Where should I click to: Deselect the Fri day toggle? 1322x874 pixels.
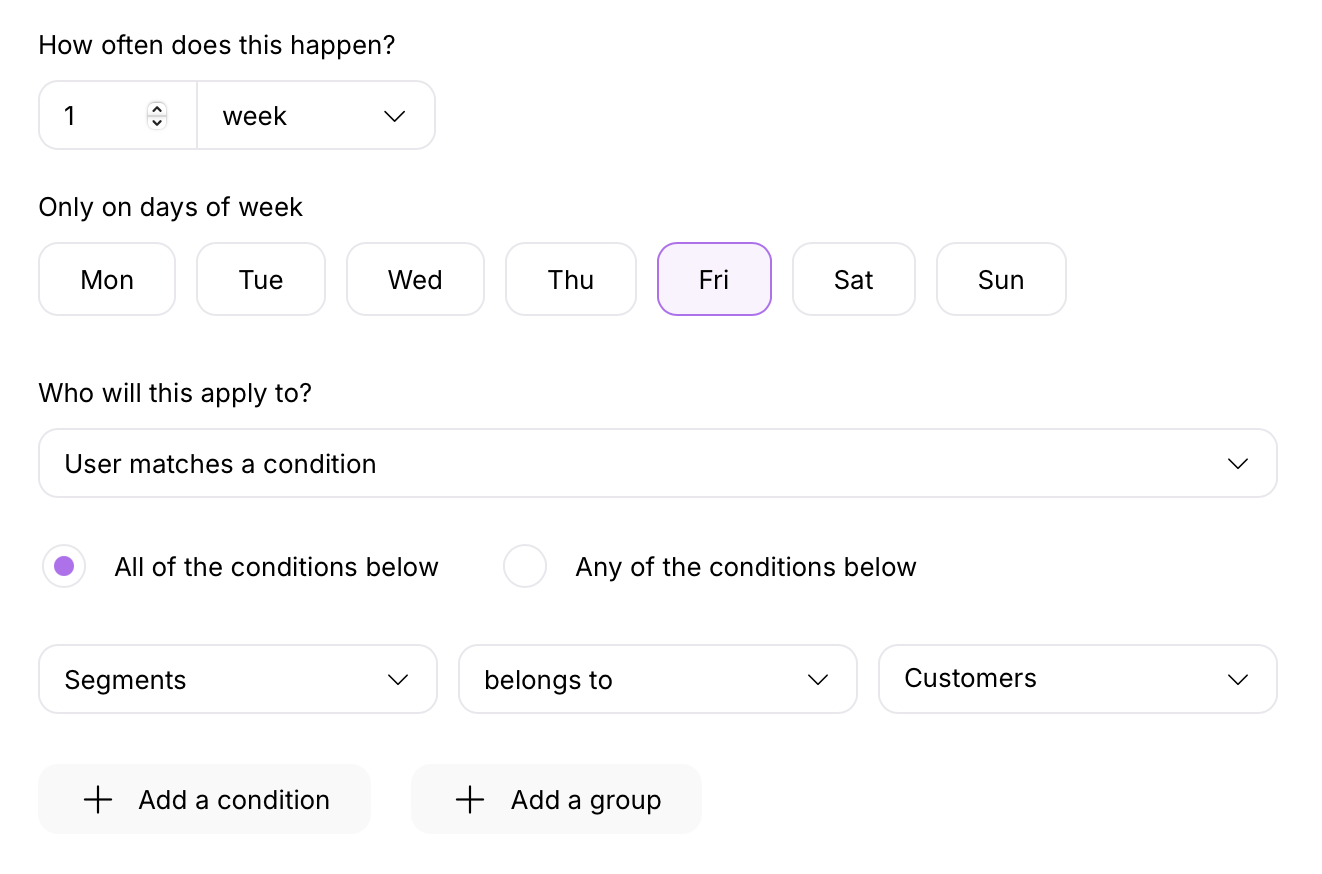714,279
